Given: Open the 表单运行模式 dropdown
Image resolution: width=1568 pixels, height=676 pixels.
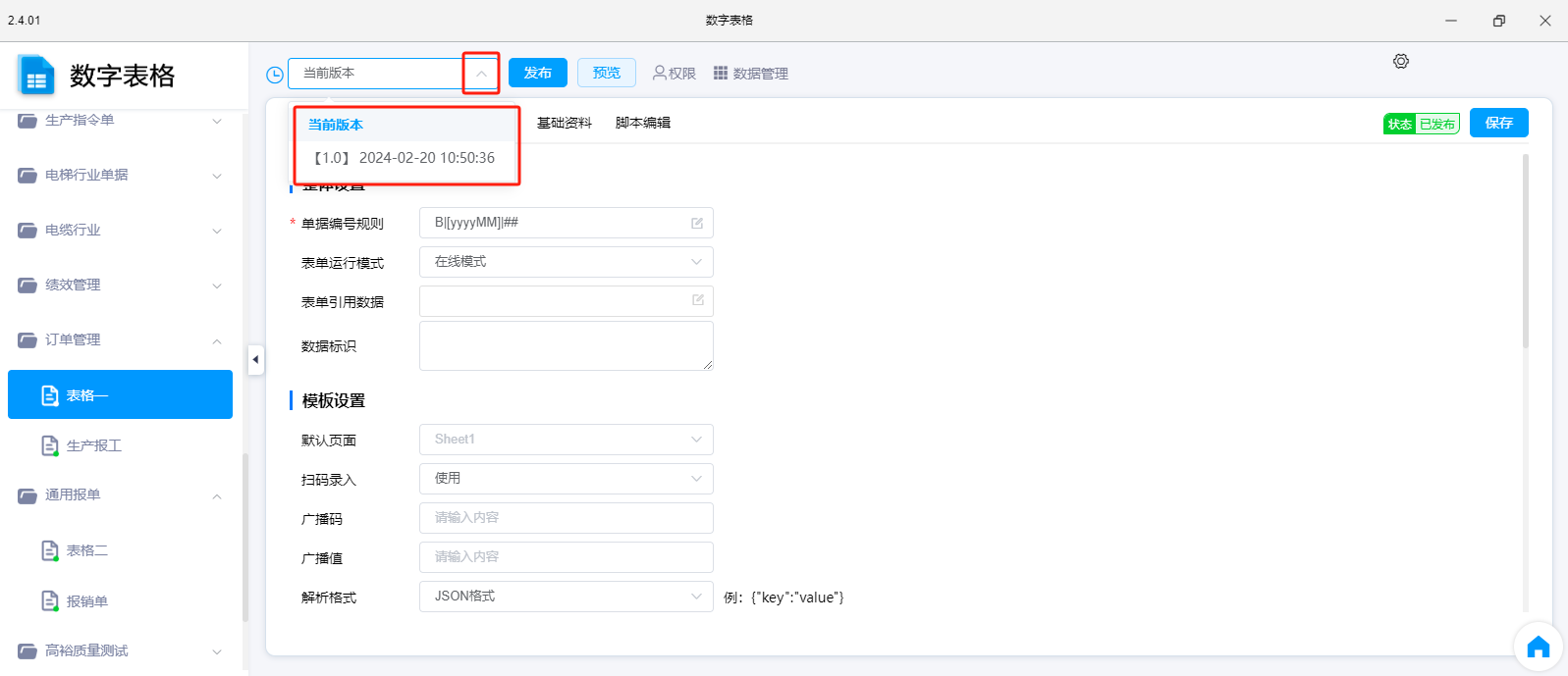Looking at the screenshot, I should (x=566, y=262).
